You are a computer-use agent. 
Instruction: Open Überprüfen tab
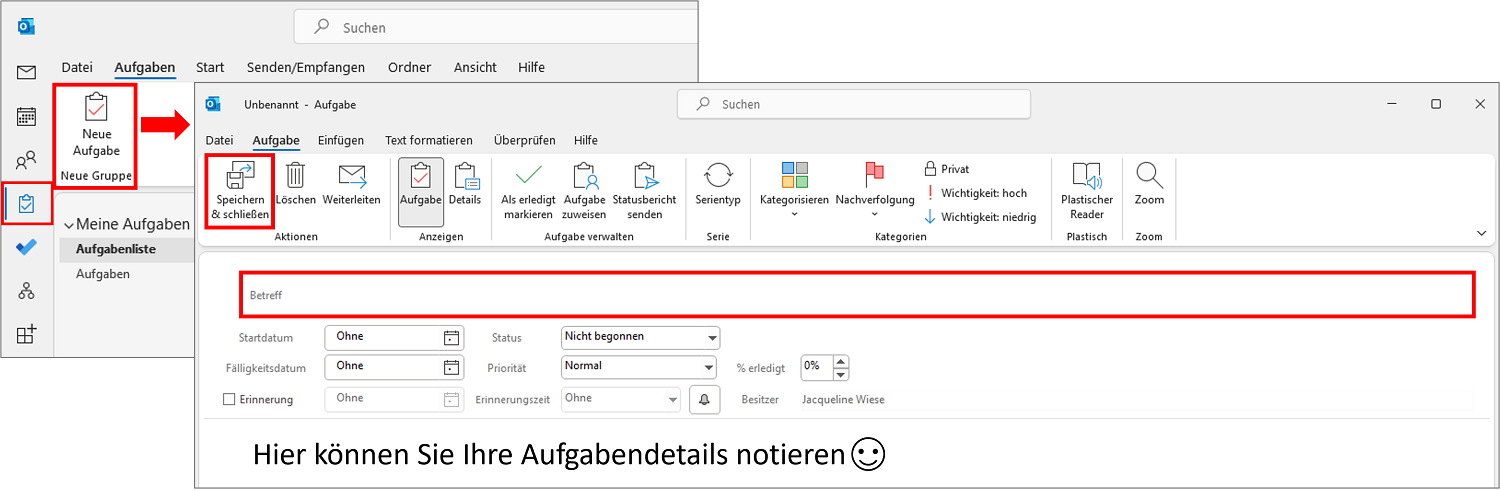tap(524, 140)
